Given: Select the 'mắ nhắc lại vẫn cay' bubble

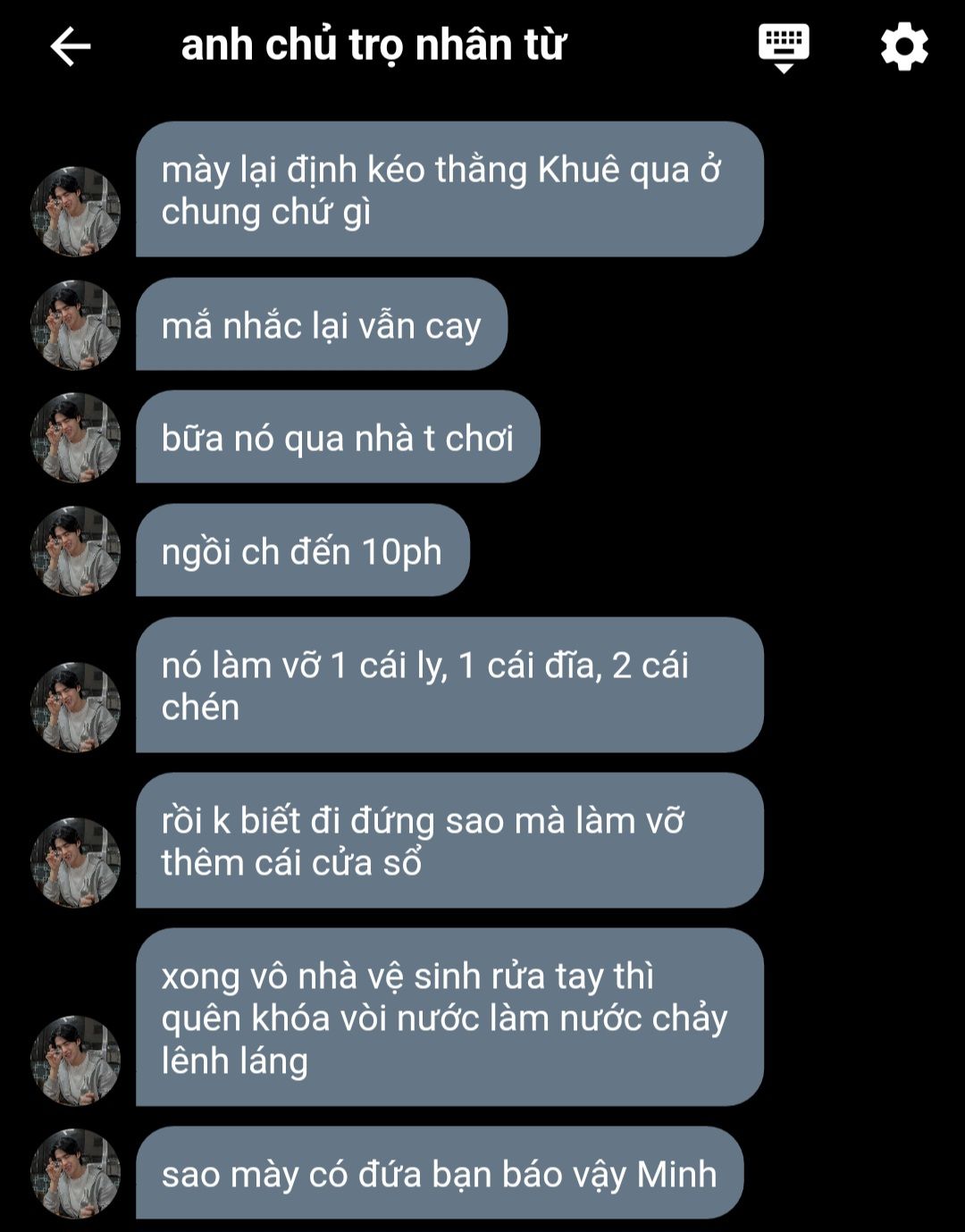Looking at the screenshot, I should (322, 324).
